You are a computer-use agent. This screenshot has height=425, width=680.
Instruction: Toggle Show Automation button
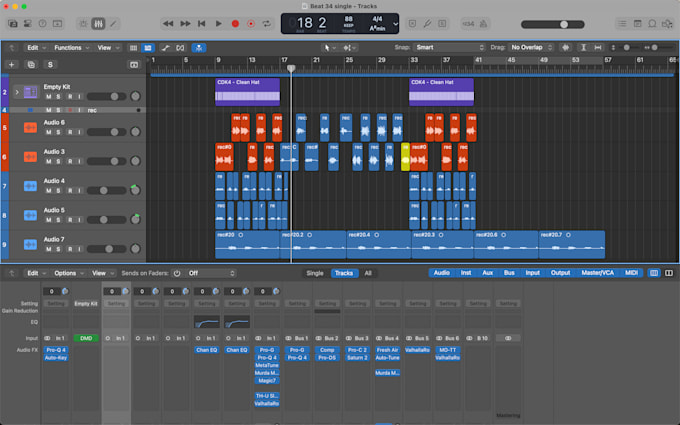tap(165, 48)
